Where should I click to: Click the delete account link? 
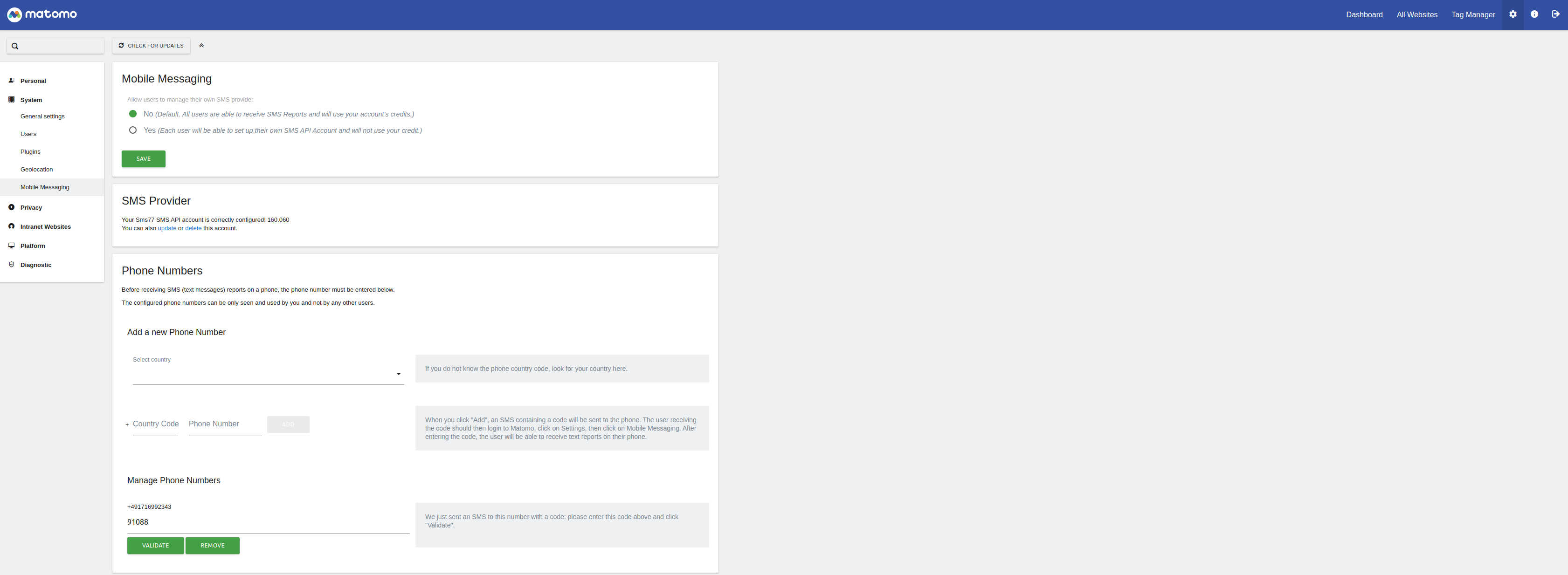(193, 228)
